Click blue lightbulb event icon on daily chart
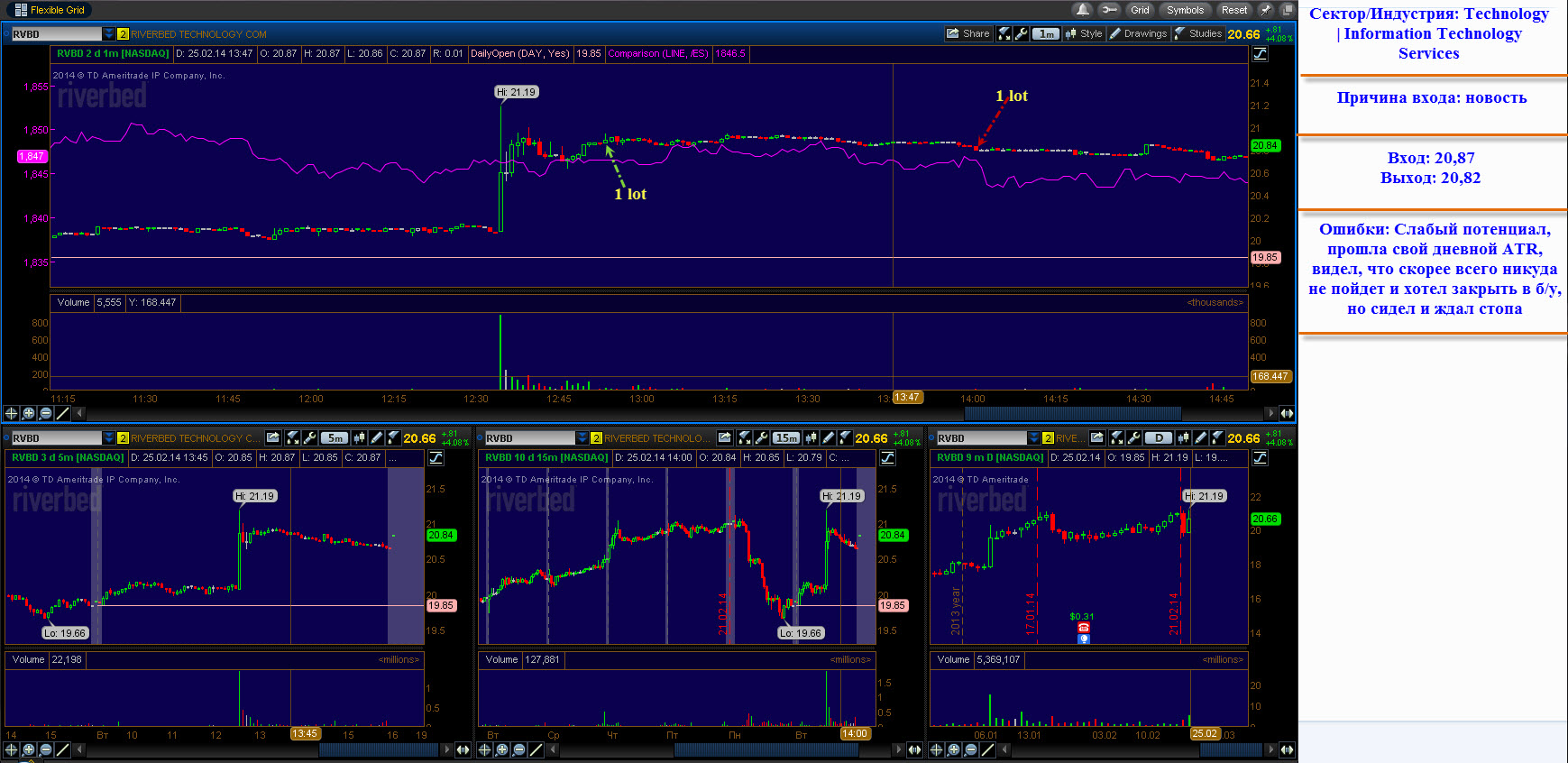The width and height of the screenshot is (1568, 763). (1084, 639)
